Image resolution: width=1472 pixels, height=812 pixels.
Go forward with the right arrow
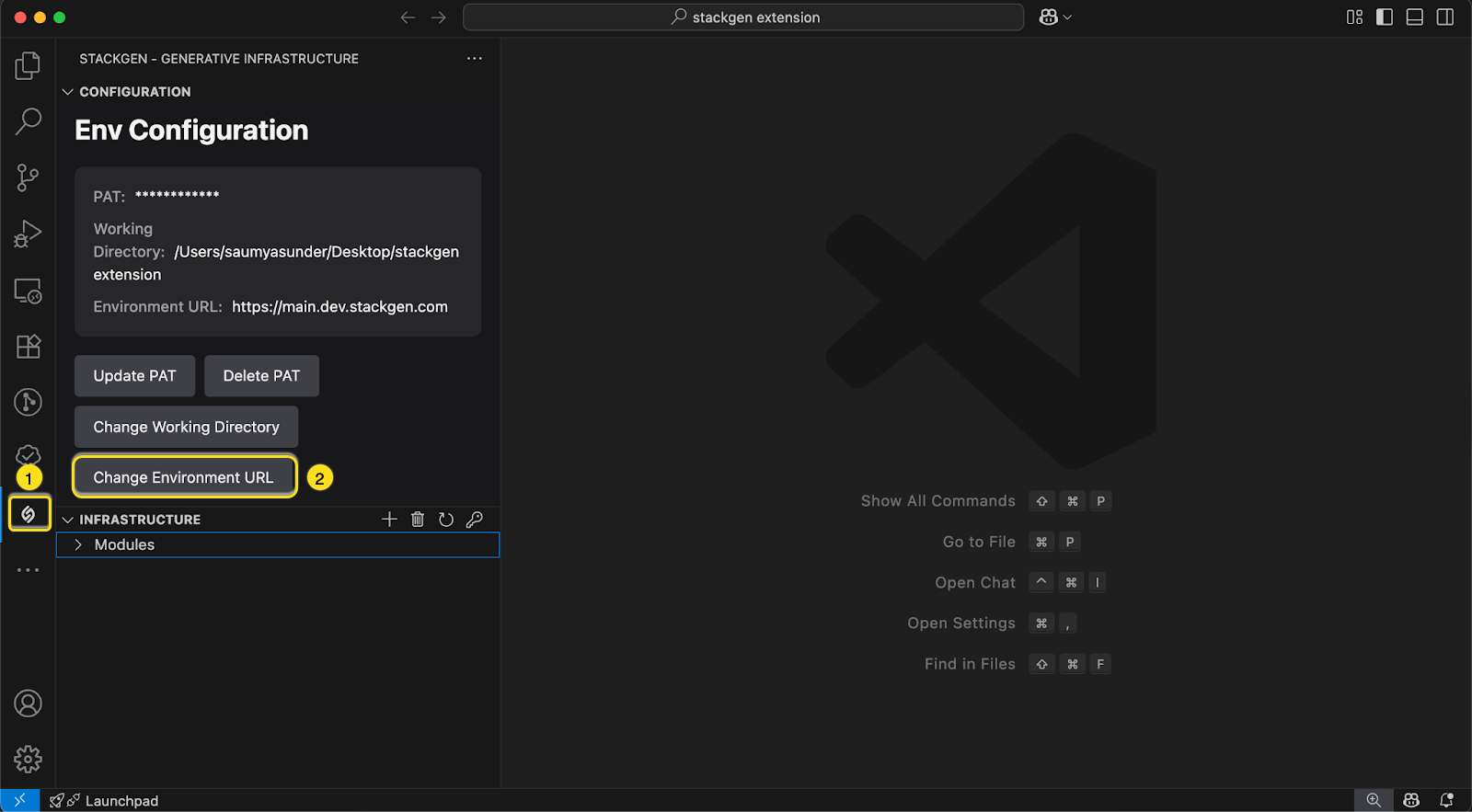point(439,17)
